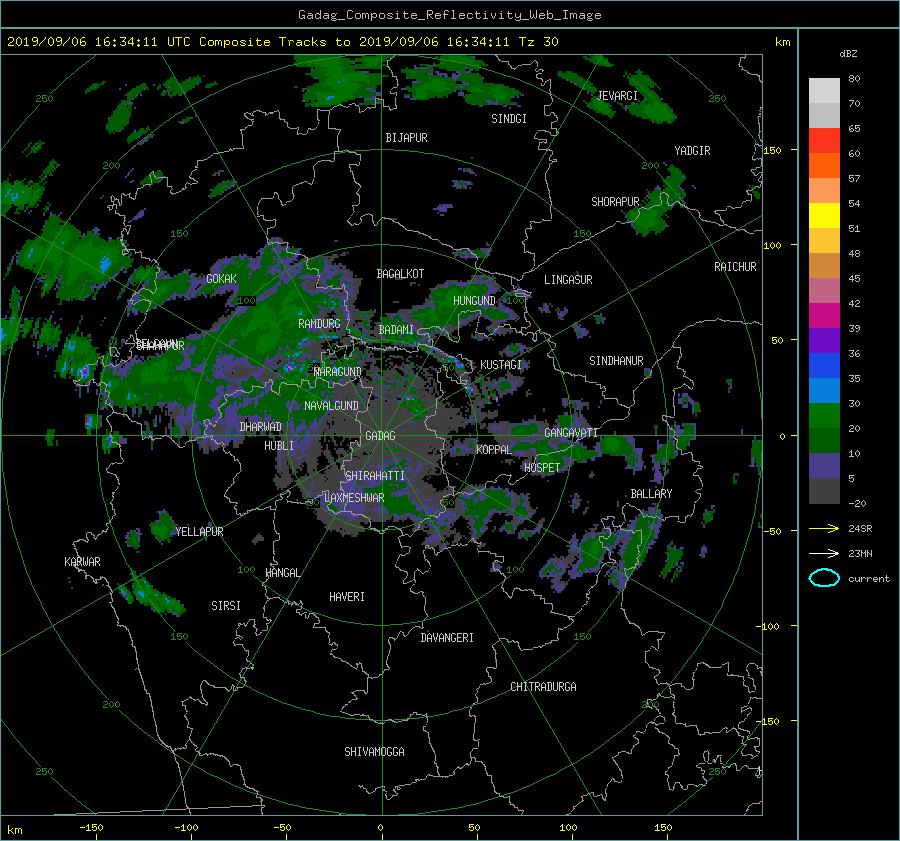
Task: Select the GOKAK label
Action: (x=222, y=279)
